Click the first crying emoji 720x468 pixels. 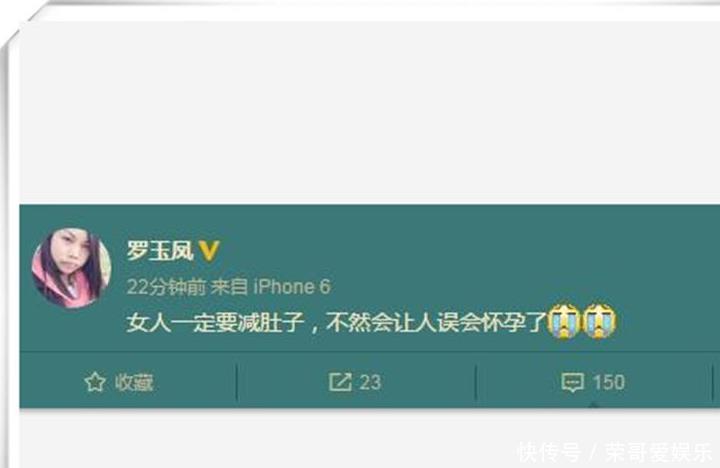point(565,321)
